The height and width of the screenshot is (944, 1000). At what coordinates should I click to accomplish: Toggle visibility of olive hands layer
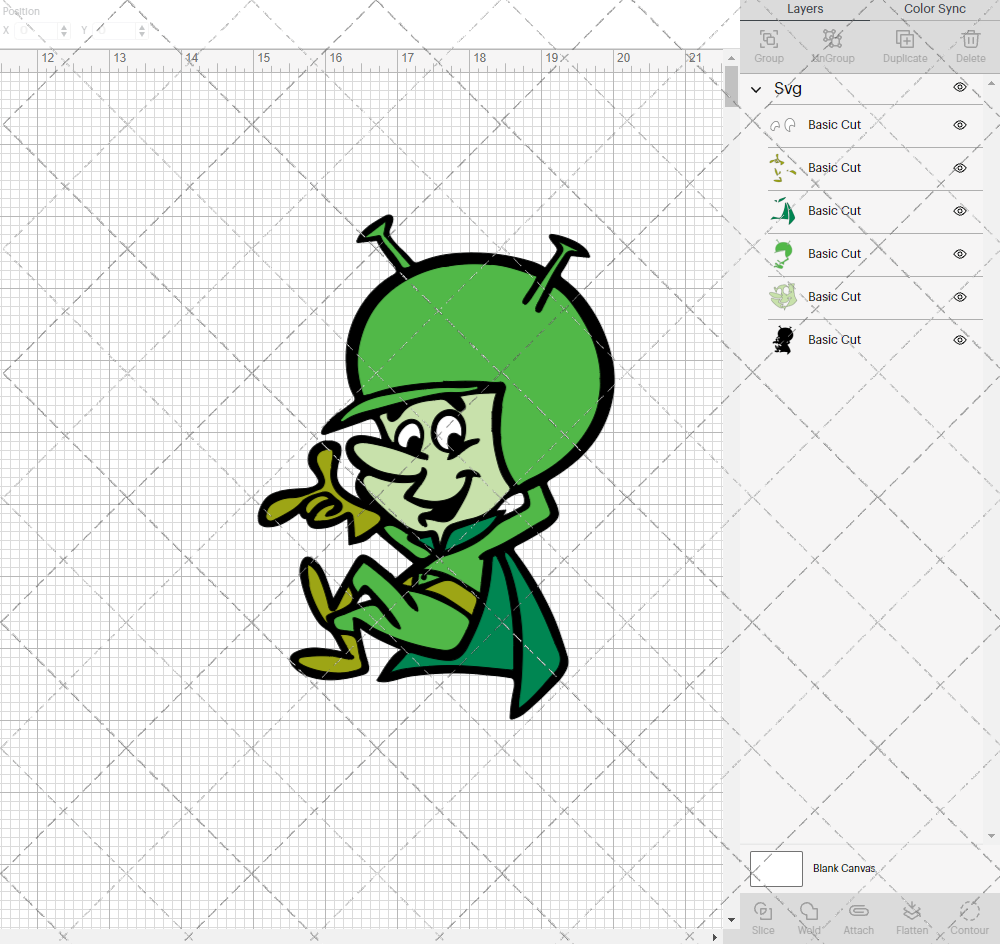[x=960, y=168]
